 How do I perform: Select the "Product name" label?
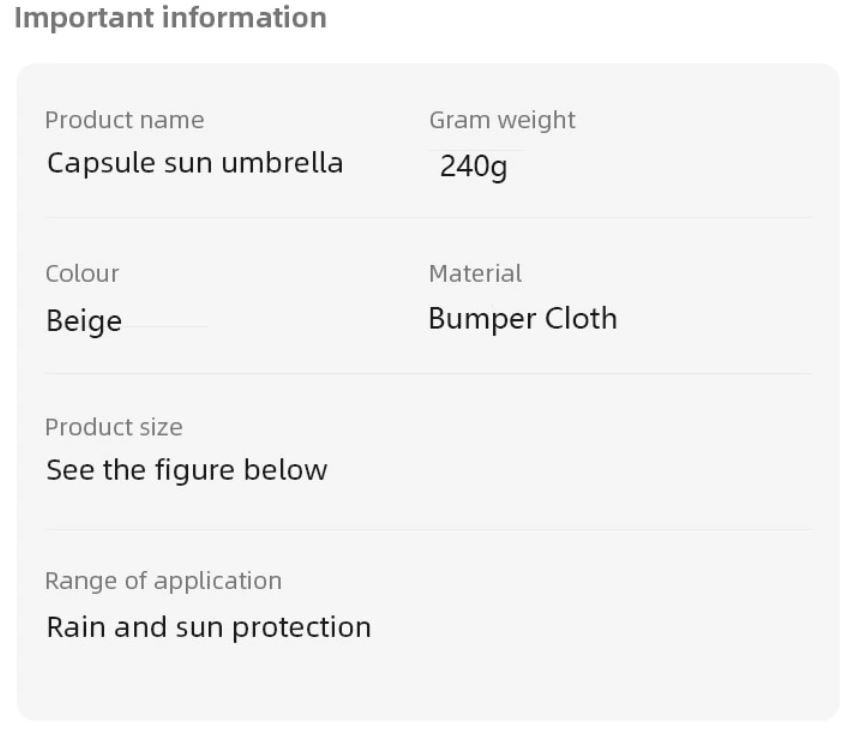tap(124, 120)
